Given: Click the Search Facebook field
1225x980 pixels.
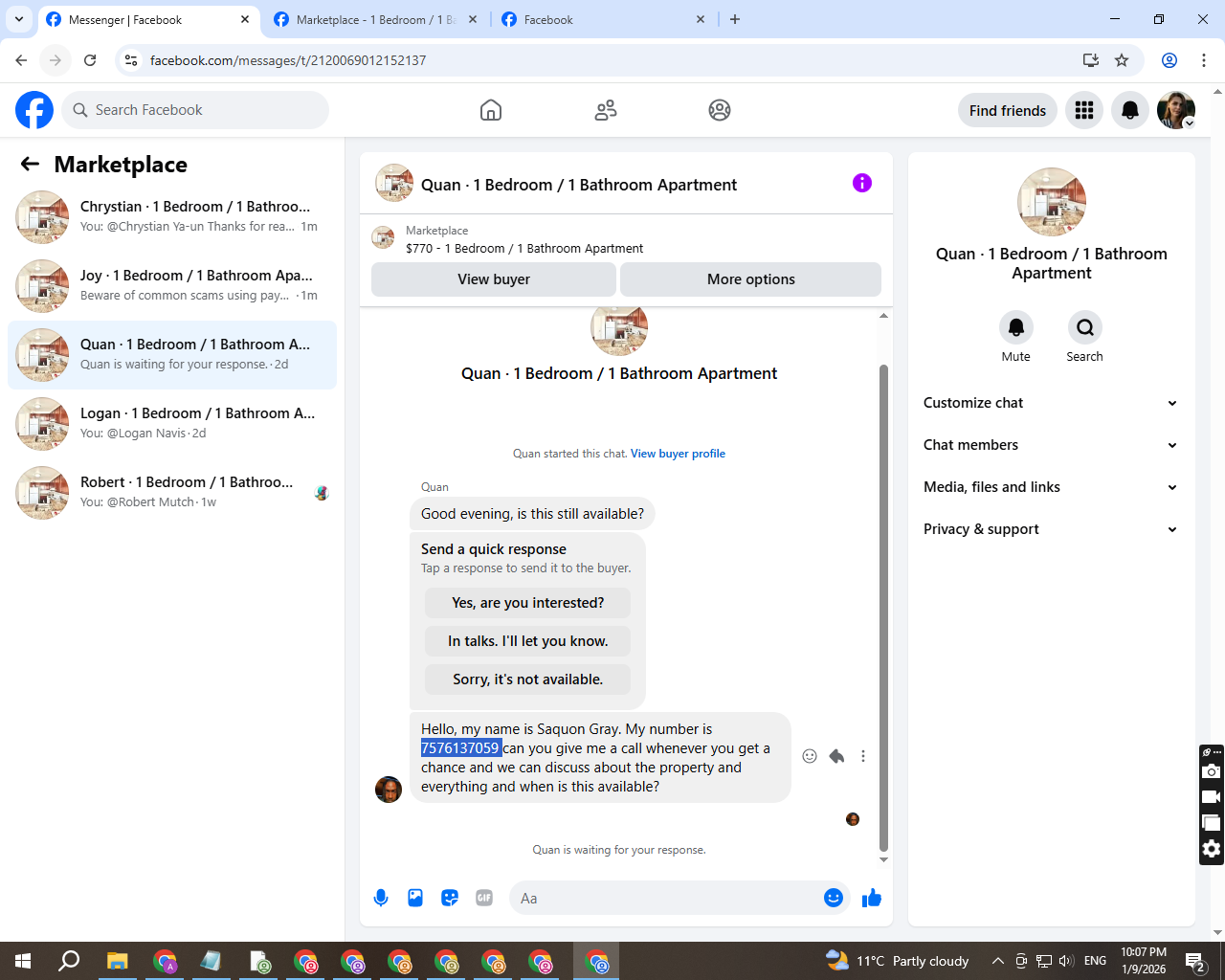Looking at the screenshot, I should 195,110.
